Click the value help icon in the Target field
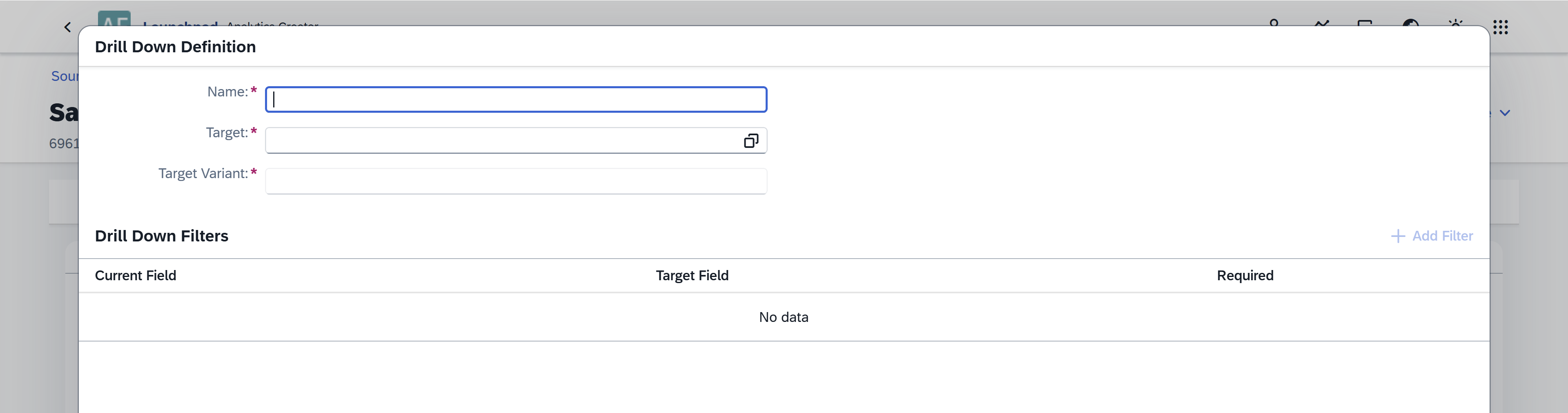1568x413 pixels. tap(752, 140)
